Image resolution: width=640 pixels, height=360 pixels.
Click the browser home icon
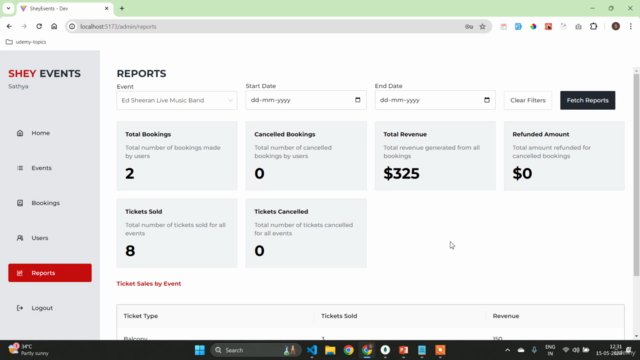[x=54, y=27]
